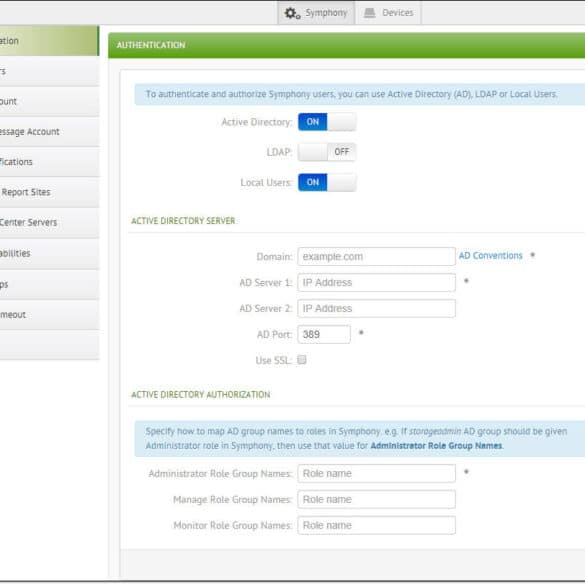Click the 'LDAP:' switch label
Image resolution: width=585 pixels, height=585 pixels.
pyautogui.click(x=279, y=153)
